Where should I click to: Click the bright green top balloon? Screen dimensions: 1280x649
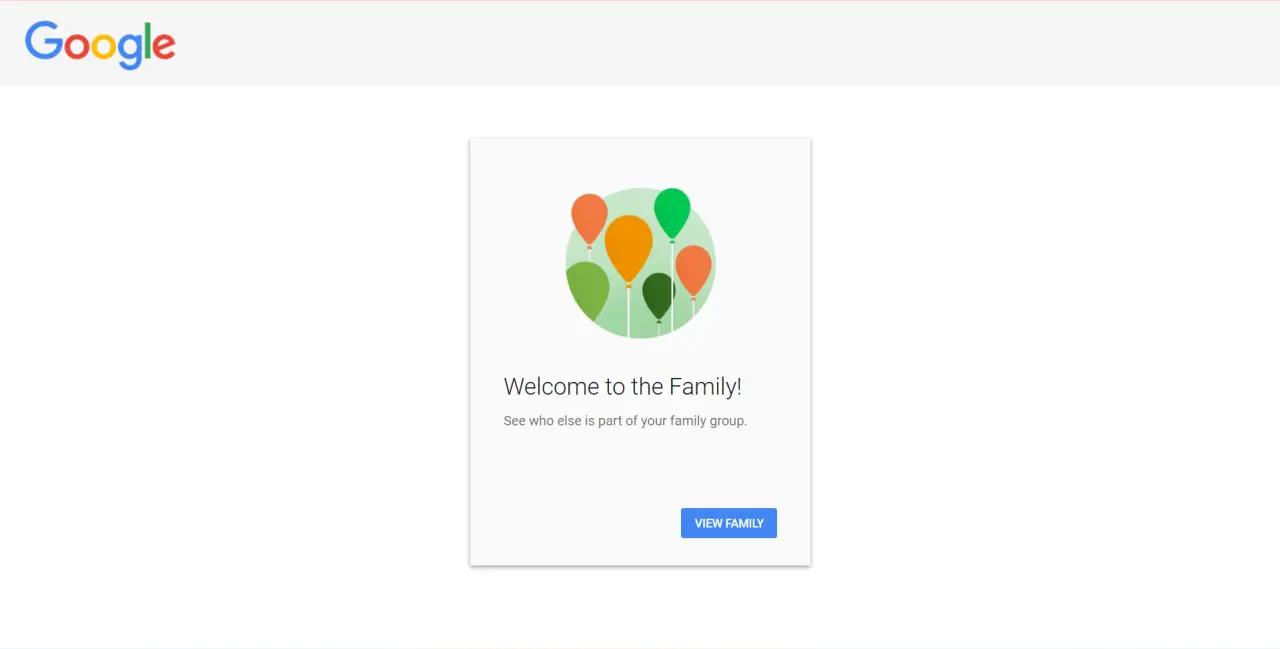672,213
